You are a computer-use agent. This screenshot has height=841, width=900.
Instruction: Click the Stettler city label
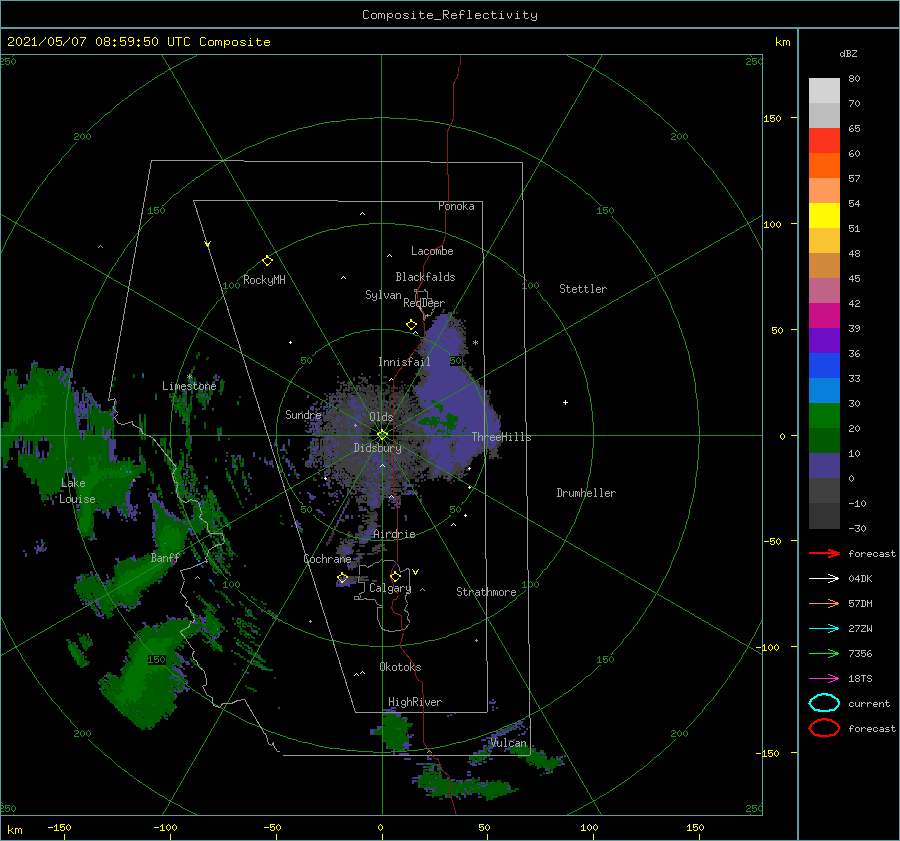click(583, 289)
